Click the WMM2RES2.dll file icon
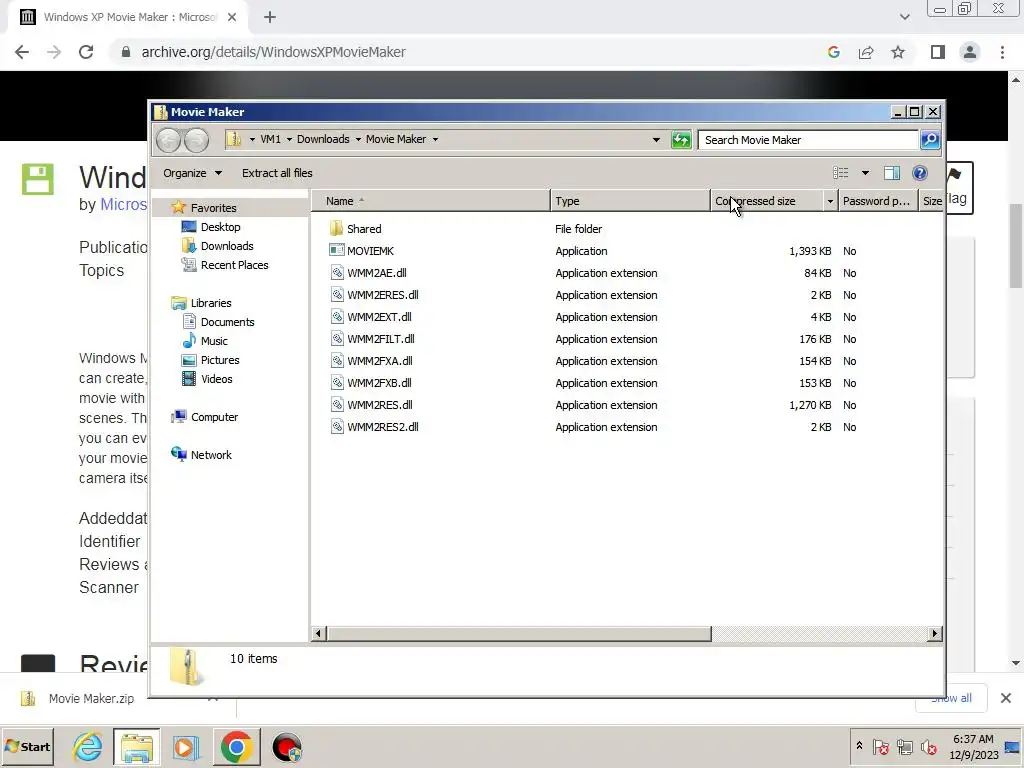The image size is (1024, 768). [x=336, y=427]
